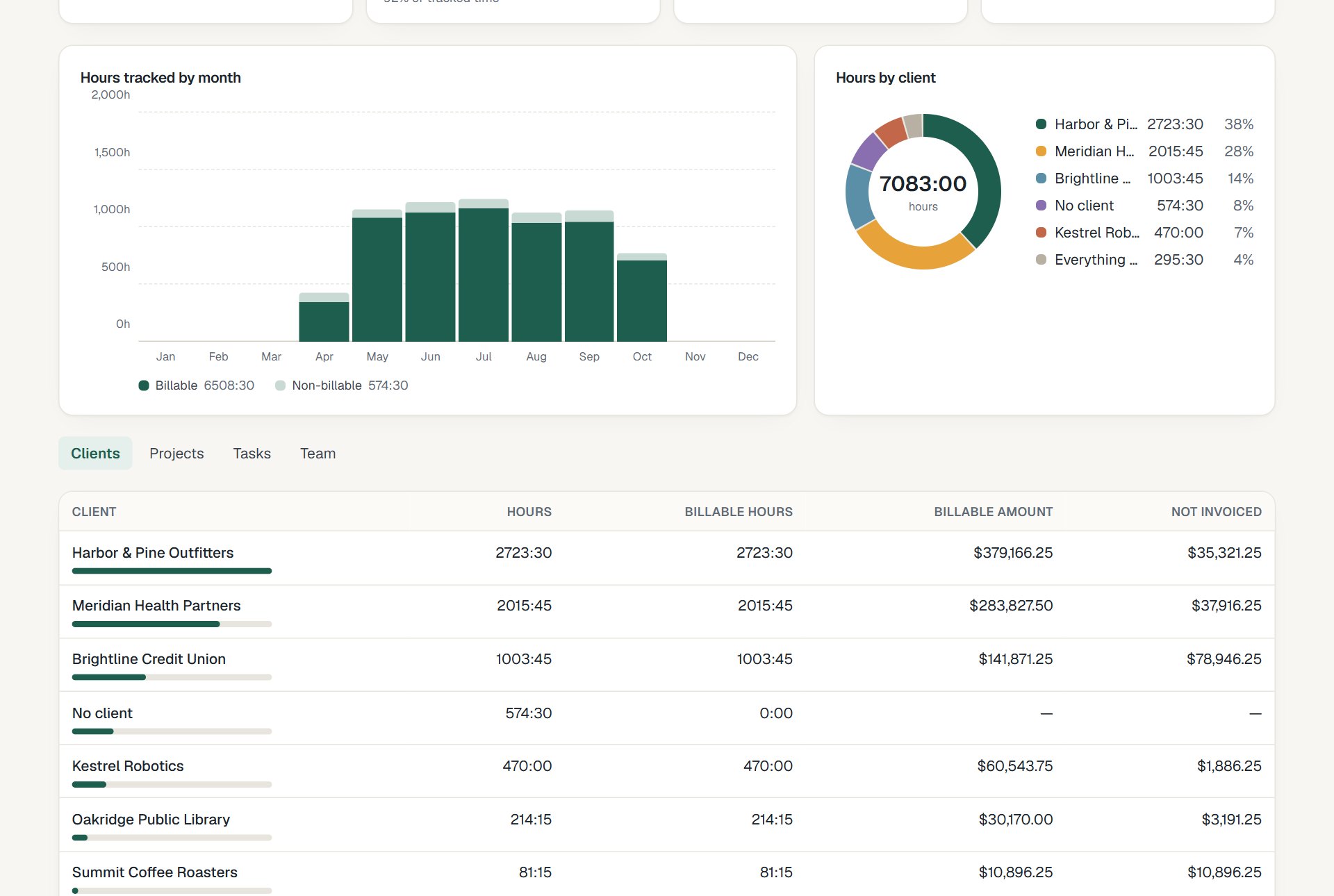
Task: Click the $78,946.25 not invoiced value
Action: [x=1224, y=659]
